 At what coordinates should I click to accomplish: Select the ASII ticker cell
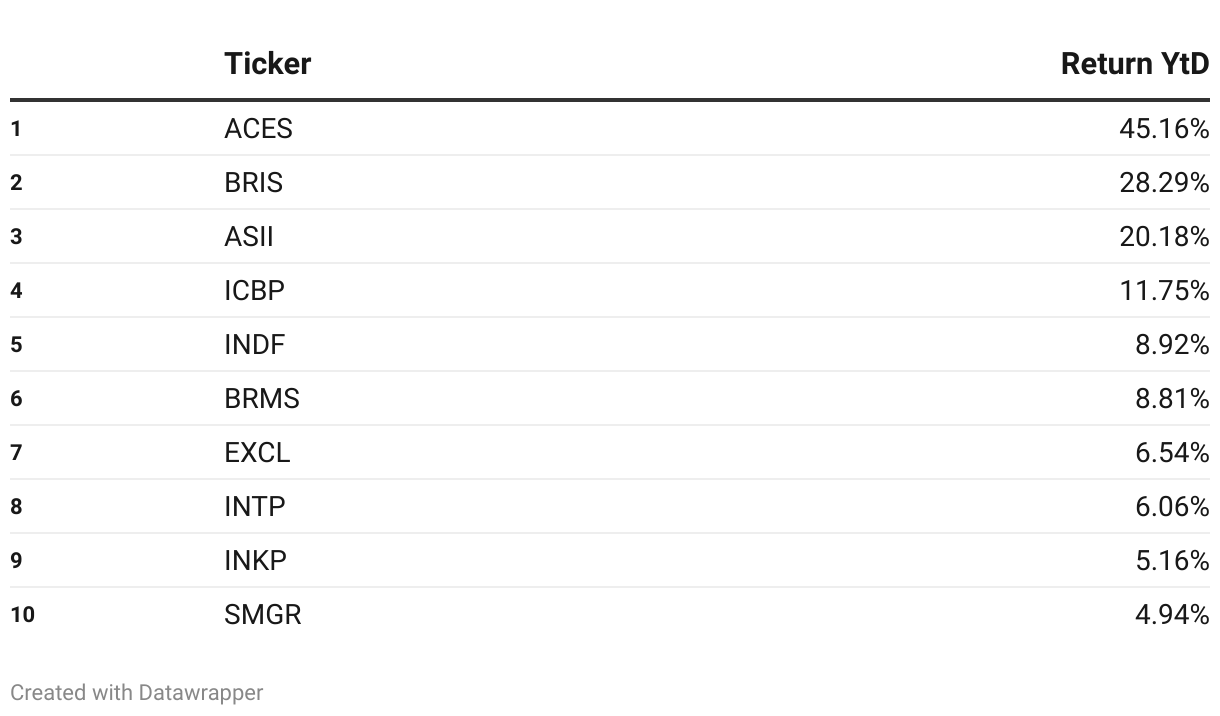point(249,237)
